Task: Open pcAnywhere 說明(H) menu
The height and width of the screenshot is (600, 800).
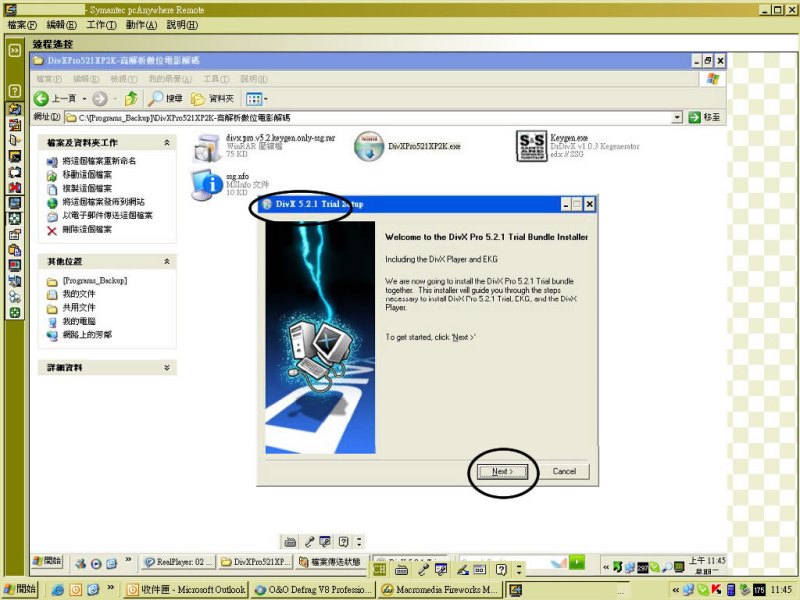Action: click(182, 25)
